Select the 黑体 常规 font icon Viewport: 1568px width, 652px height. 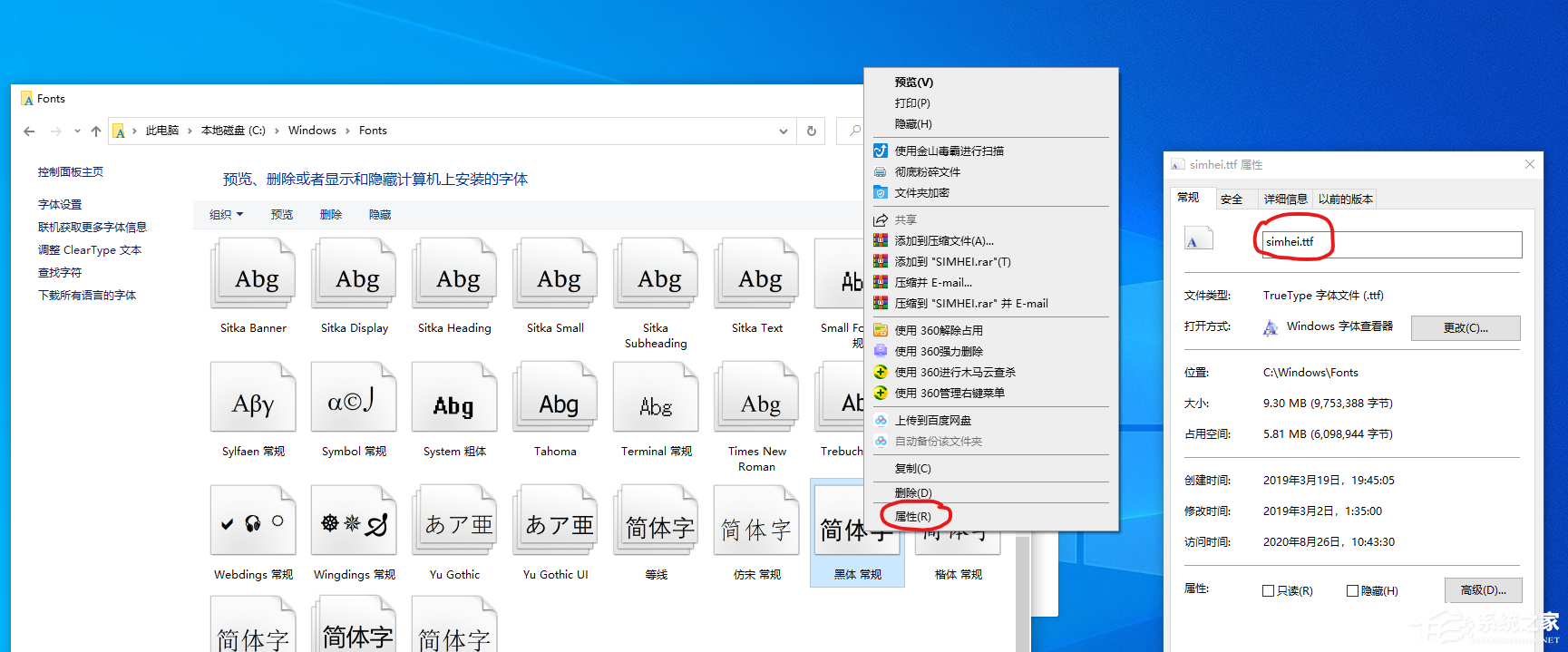pyautogui.click(x=857, y=532)
